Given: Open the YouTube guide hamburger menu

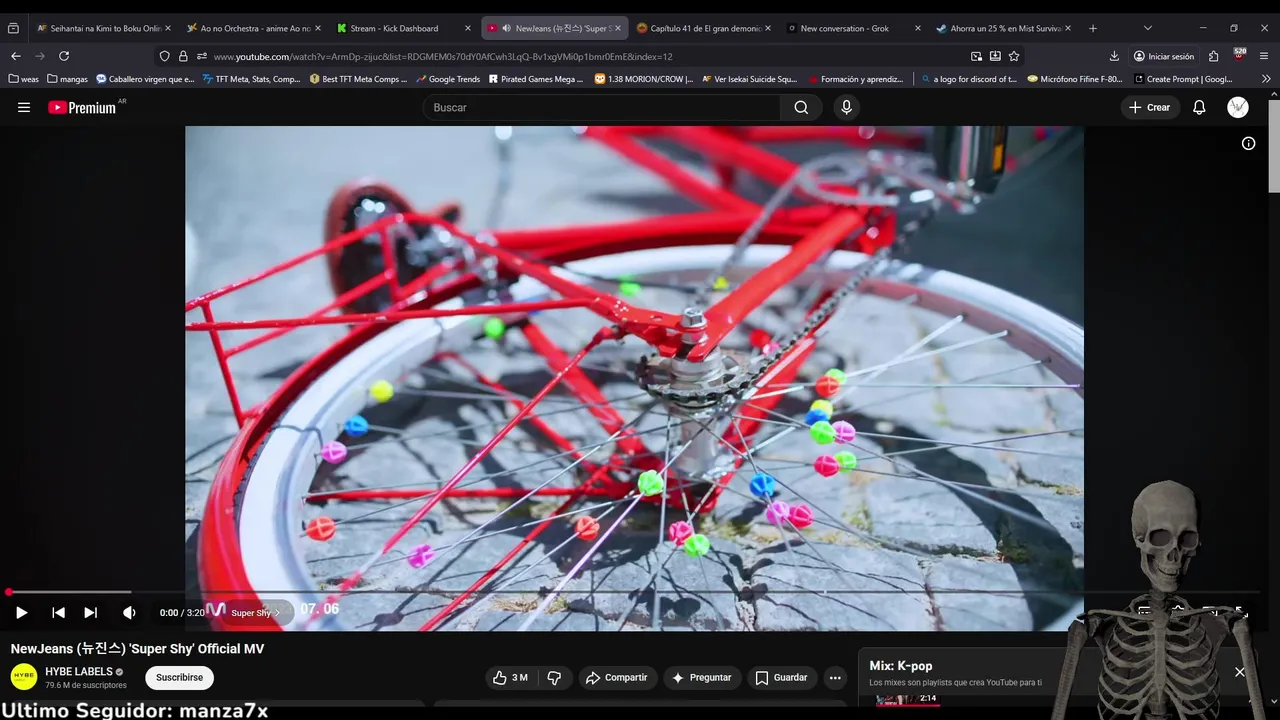Looking at the screenshot, I should click(24, 108).
